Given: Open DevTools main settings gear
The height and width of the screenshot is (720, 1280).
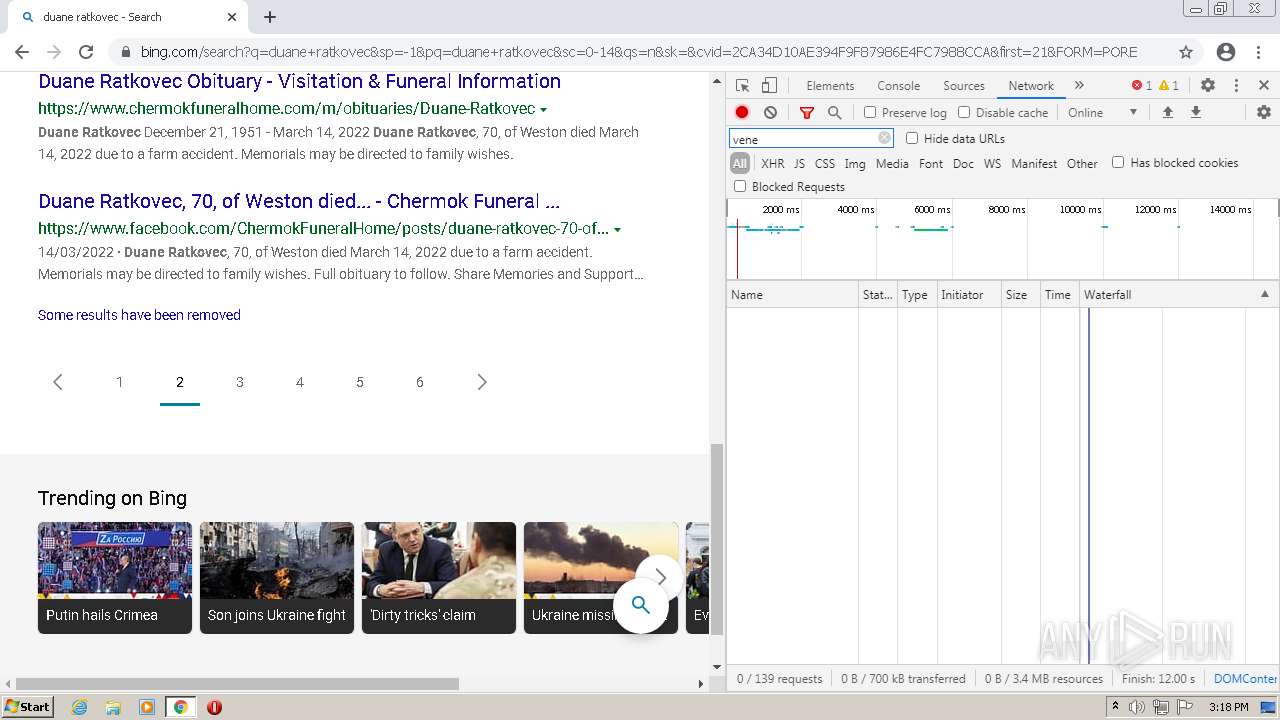Looking at the screenshot, I should [1208, 86].
